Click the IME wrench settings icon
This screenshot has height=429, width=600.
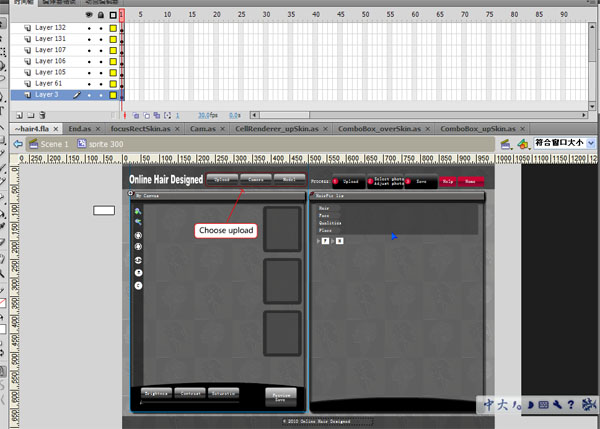pos(558,405)
